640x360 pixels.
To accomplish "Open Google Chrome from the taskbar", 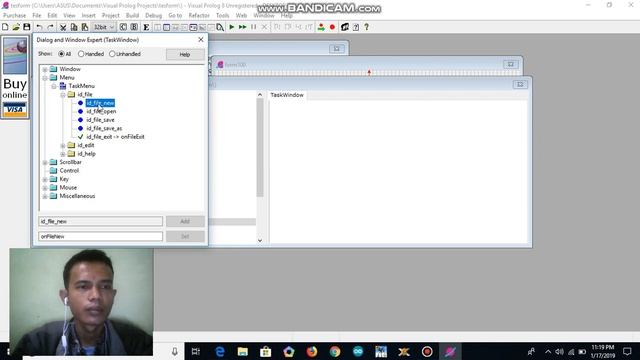I will point(335,351).
